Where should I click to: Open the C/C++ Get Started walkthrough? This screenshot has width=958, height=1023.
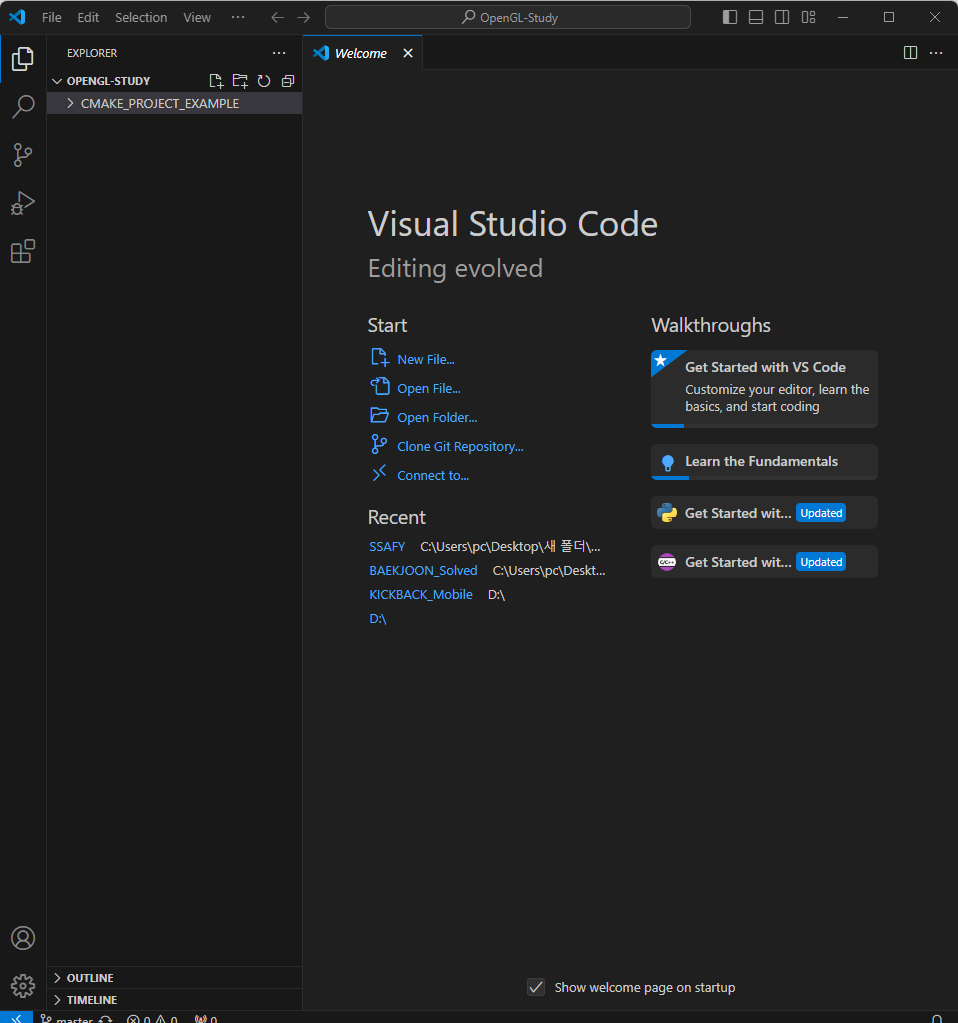(764, 562)
